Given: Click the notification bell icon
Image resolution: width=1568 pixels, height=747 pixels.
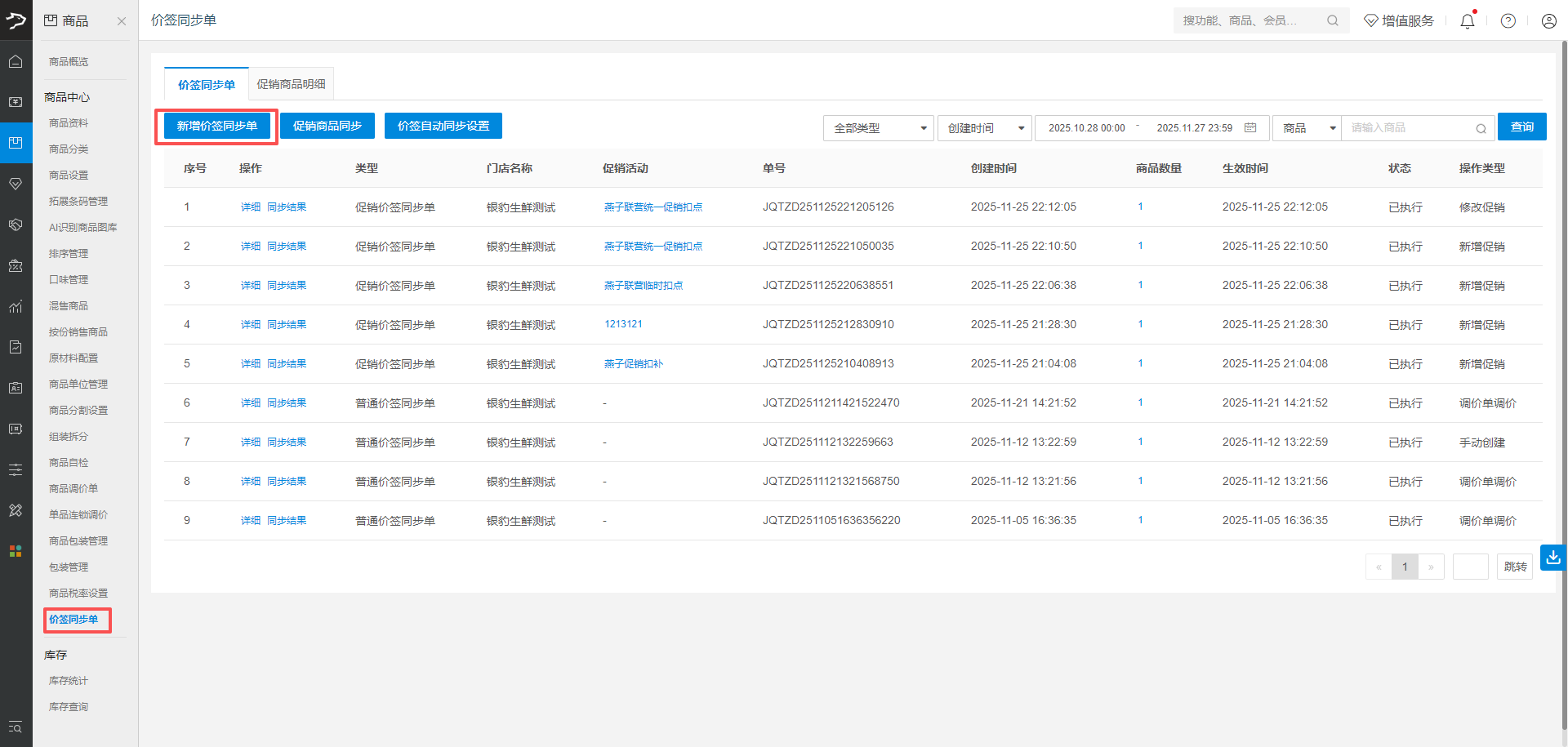Looking at the screenshot, I should pos(1467,21).
